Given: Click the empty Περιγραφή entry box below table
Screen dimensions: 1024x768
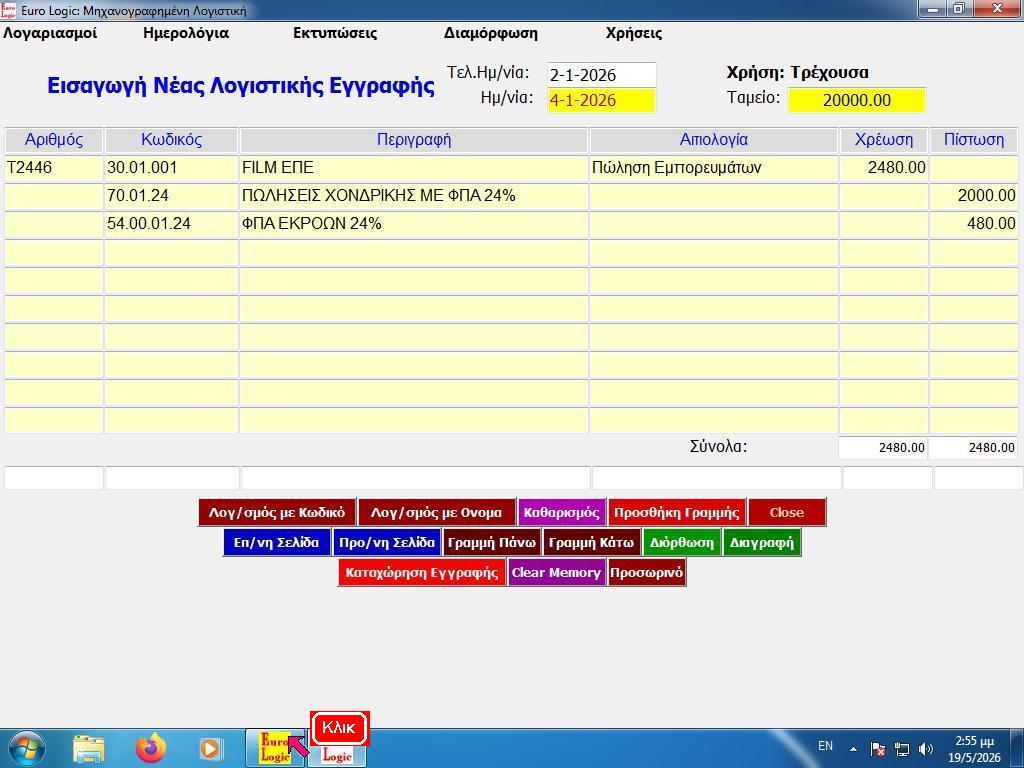Looking at the screenshot, I should tap(415, 478).
